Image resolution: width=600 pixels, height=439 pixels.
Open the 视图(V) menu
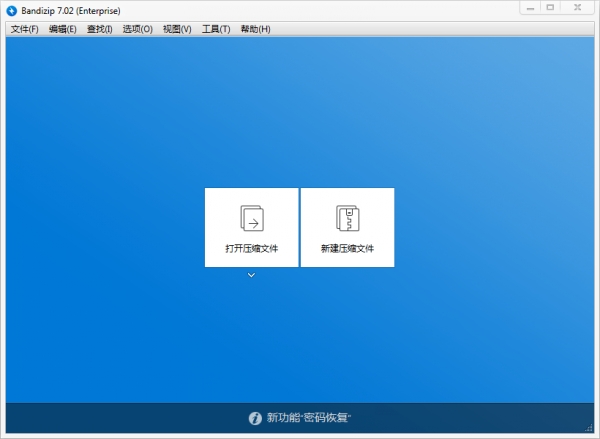[x=177, y=29]
